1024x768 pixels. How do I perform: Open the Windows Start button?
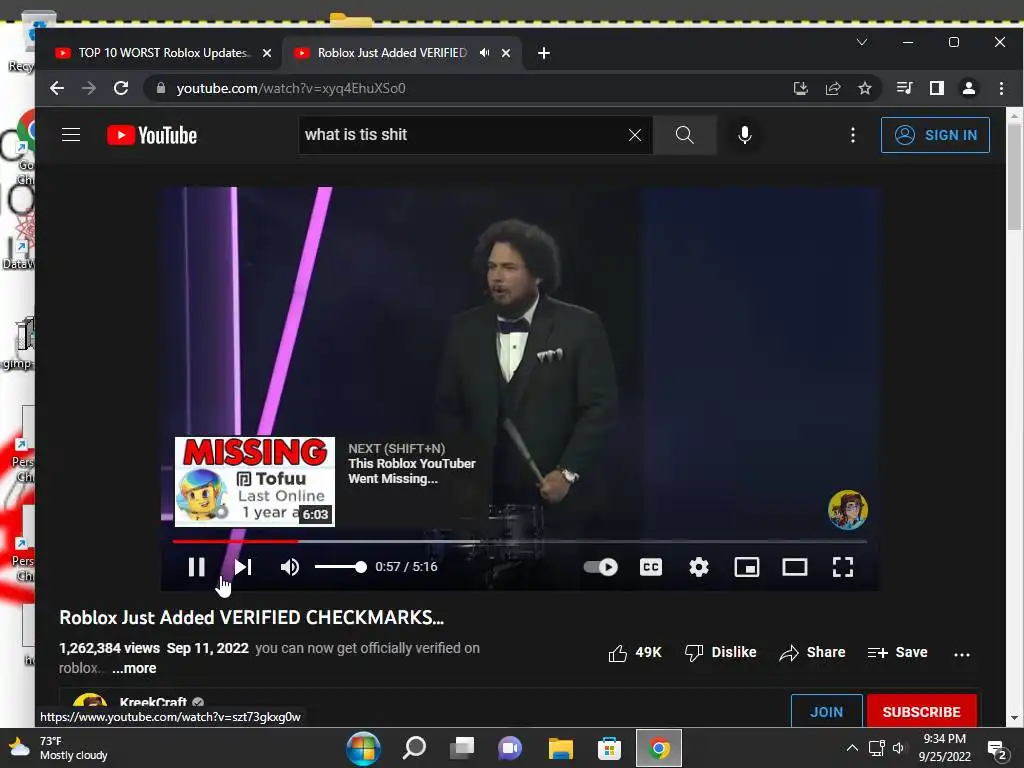(x=363, y=748)
